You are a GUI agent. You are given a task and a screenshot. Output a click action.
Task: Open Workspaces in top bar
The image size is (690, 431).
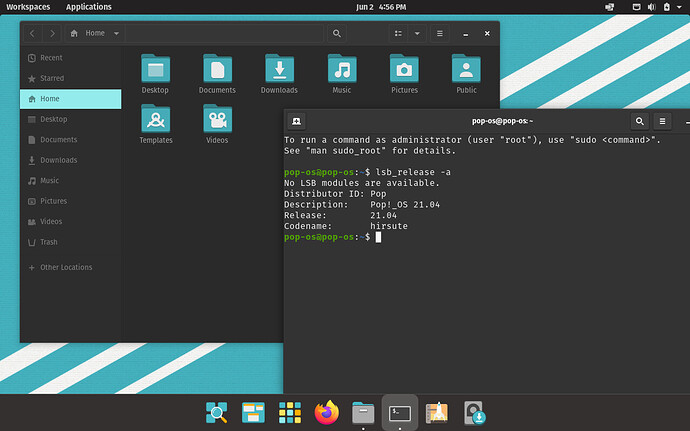28,7
